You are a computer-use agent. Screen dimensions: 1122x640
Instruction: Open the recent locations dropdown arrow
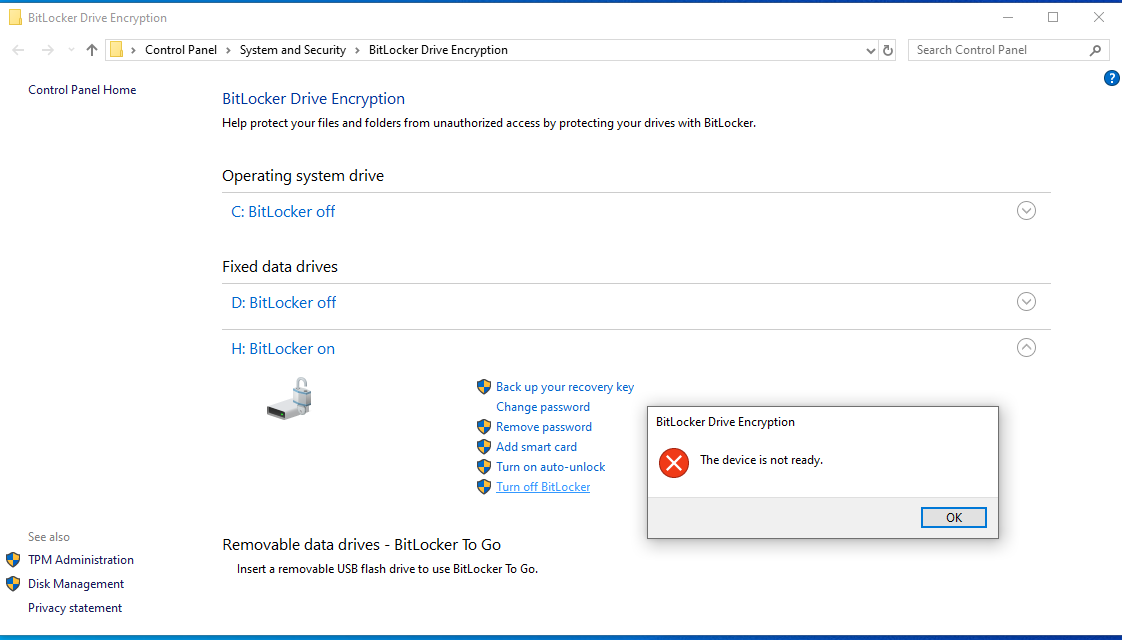tap(71, 50)
